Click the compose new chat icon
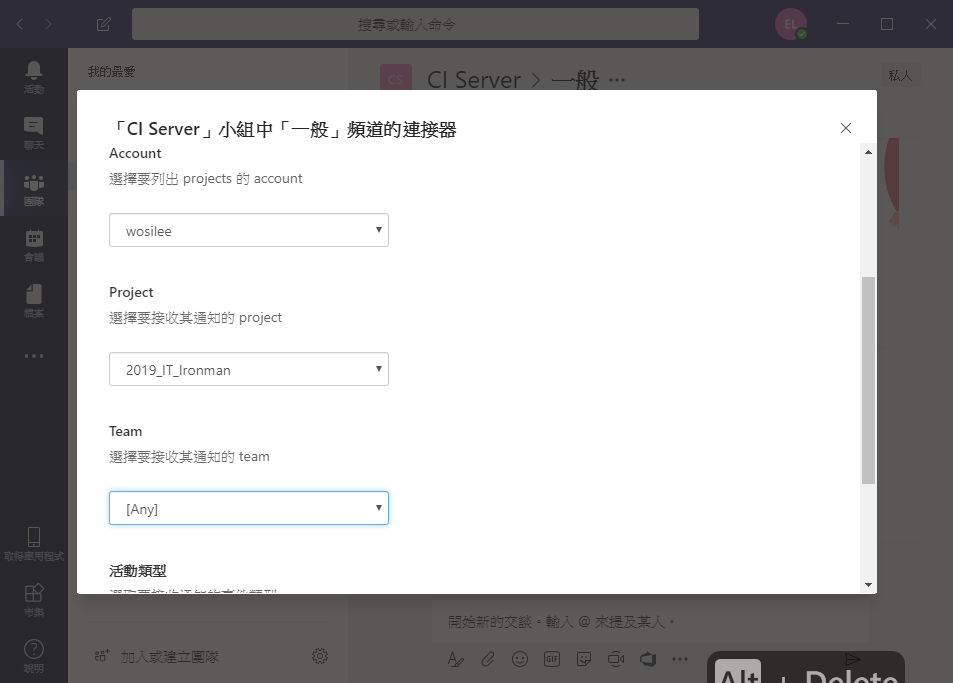The width and height of the screenshot is (953, 683). point(103,24)
